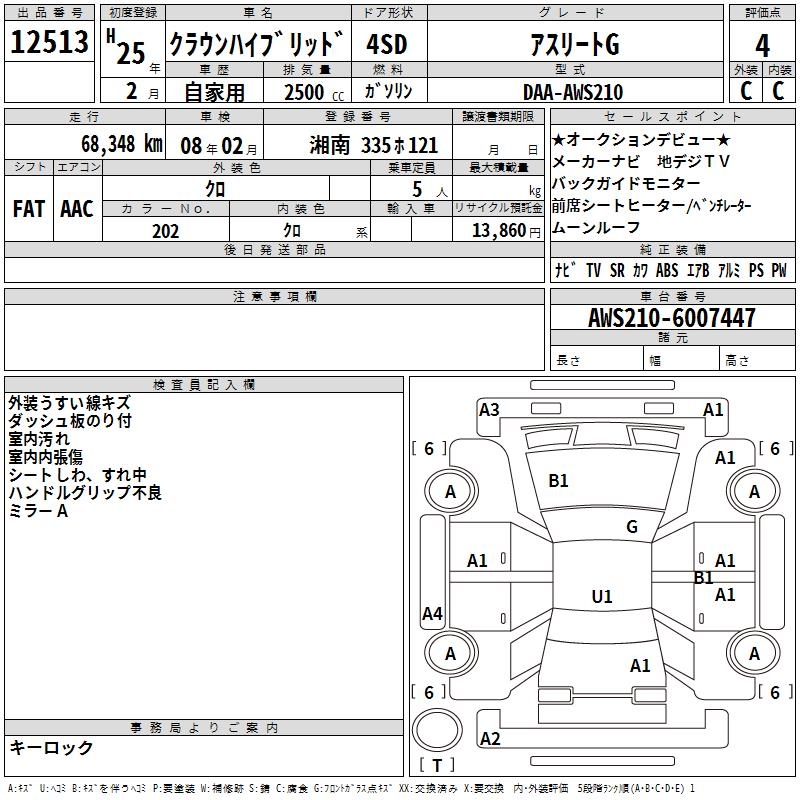Select the U1 roof dent mark on the car diagram
The height and width of the screenshot is (800, 800).
[602, 597]
